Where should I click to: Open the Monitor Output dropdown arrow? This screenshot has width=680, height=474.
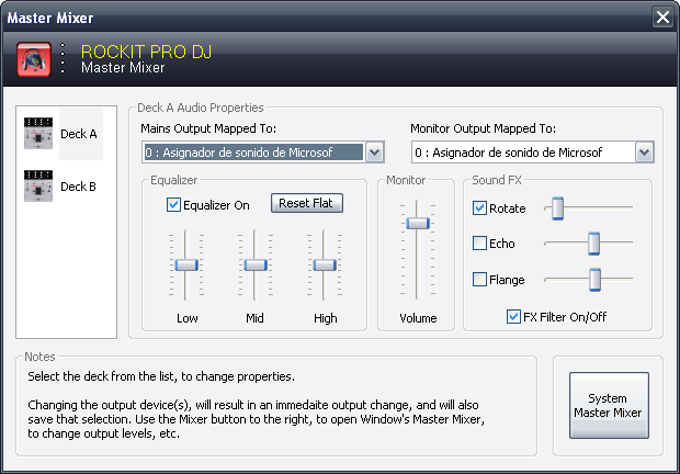coord(644,152)
